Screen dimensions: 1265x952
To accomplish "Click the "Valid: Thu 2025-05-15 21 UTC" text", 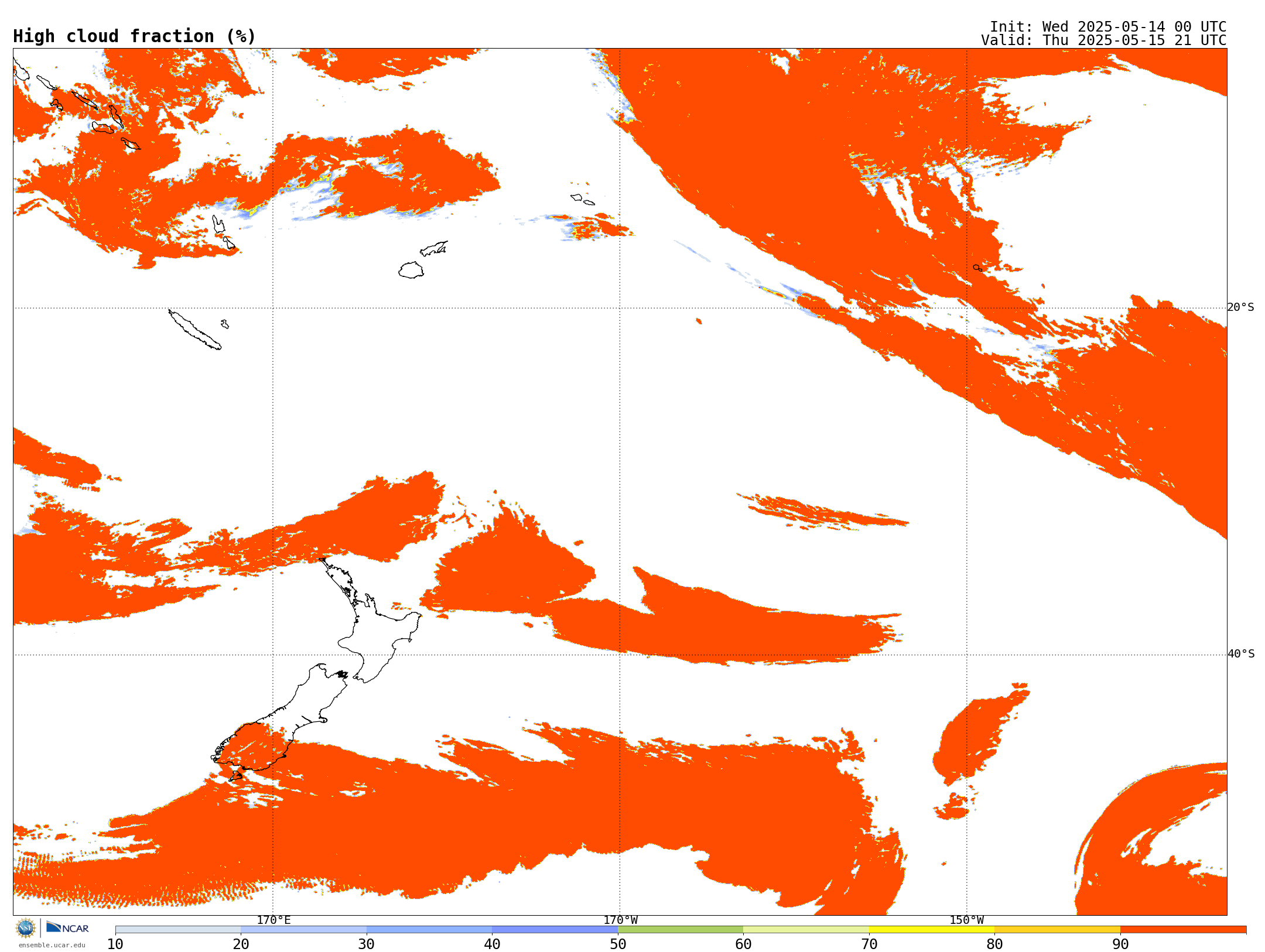I will click(x=1104, y=40).
